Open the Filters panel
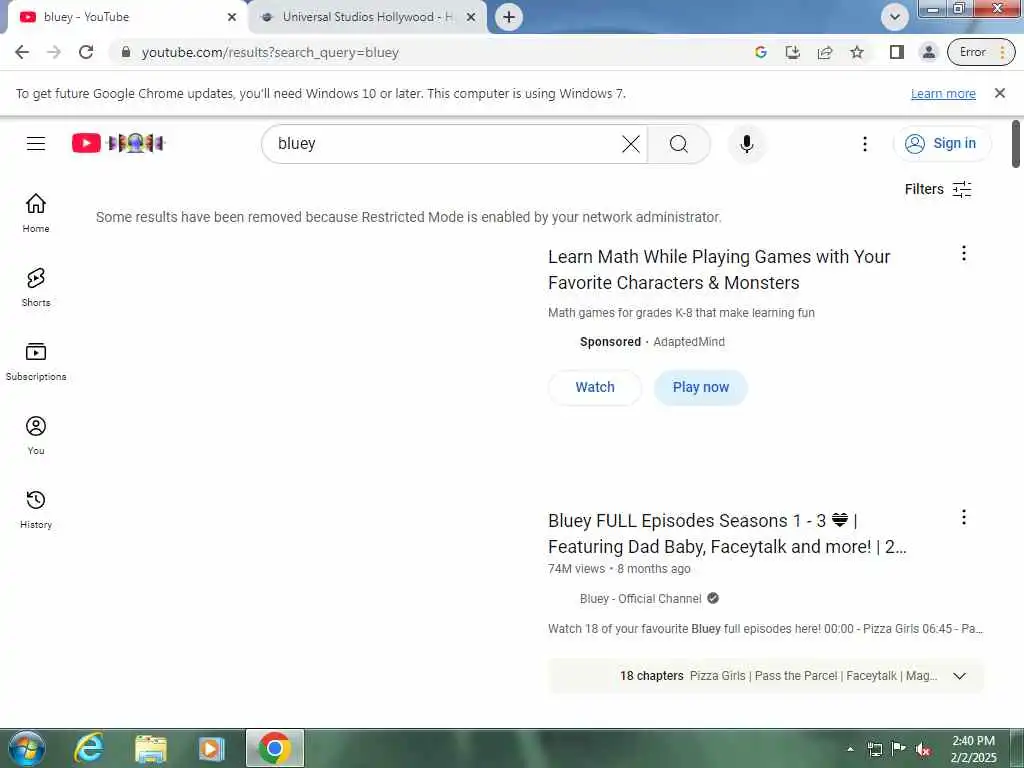Screen dimensions: 1024x768 [938, 189]
